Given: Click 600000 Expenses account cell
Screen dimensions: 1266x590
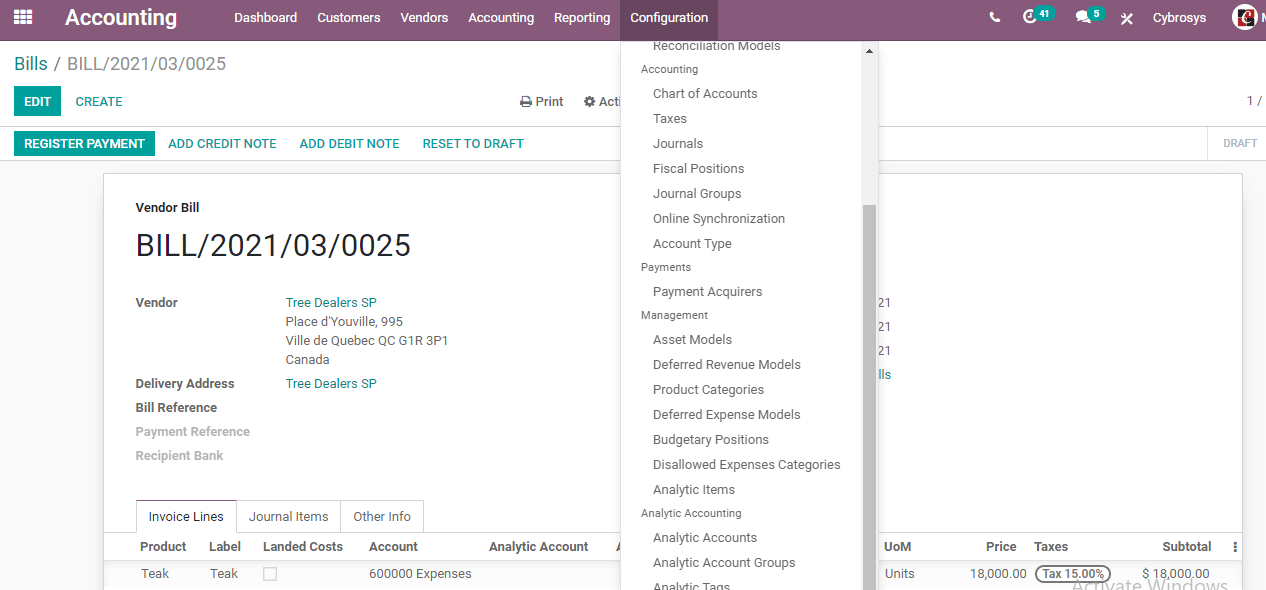Looking at the screenshot, I should click(x=420, y=574).
